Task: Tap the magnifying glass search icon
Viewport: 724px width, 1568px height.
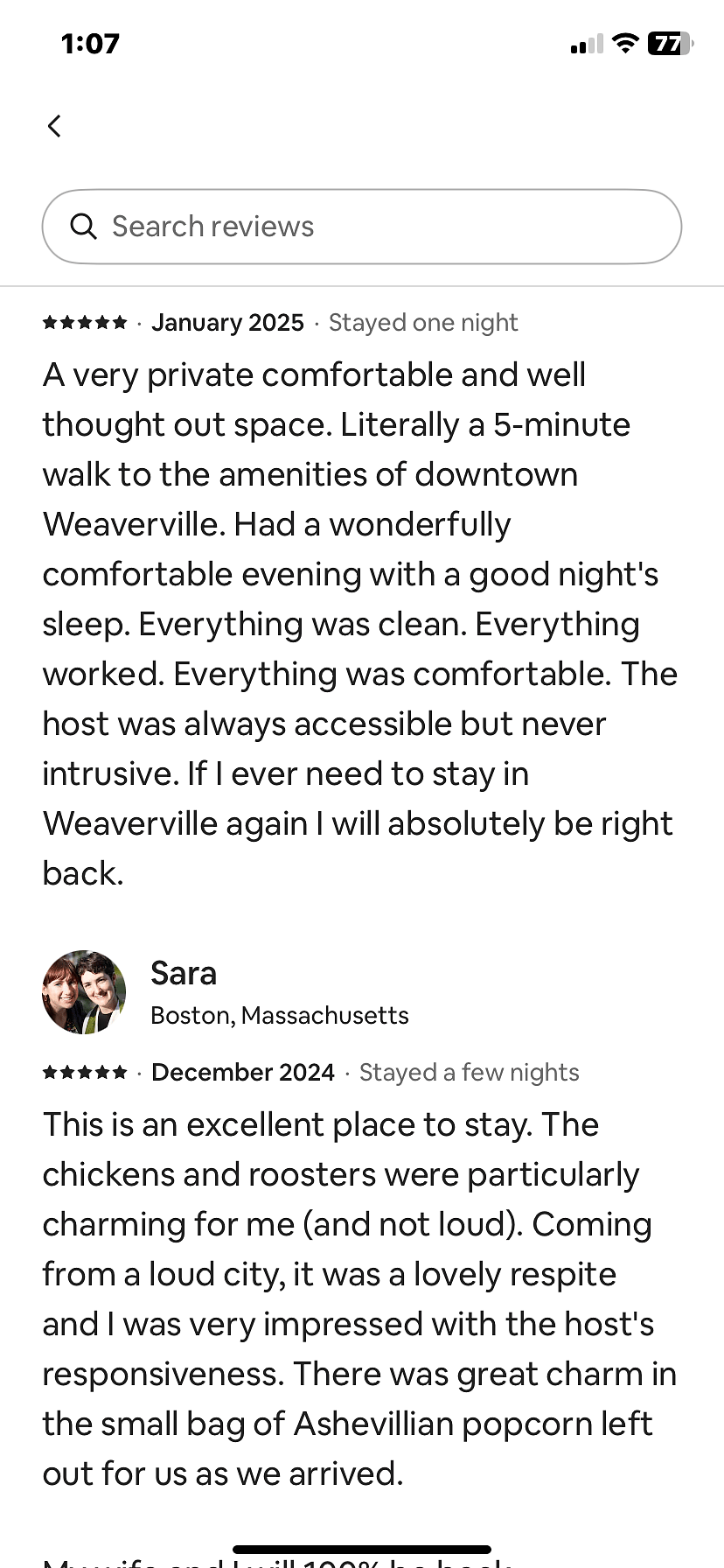Action: (x=83, y=227)
